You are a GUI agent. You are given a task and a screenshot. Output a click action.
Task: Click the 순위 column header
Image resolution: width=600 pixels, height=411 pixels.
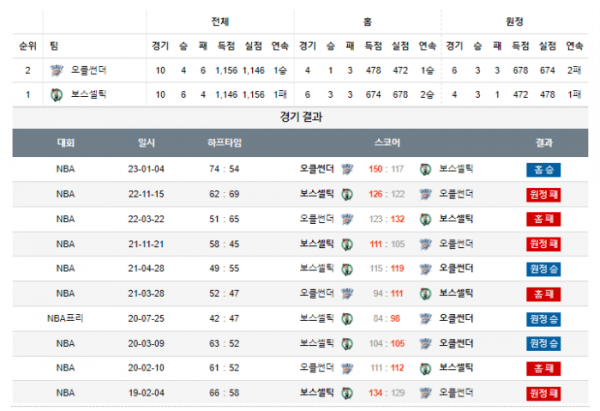click(x=28, y=46)
